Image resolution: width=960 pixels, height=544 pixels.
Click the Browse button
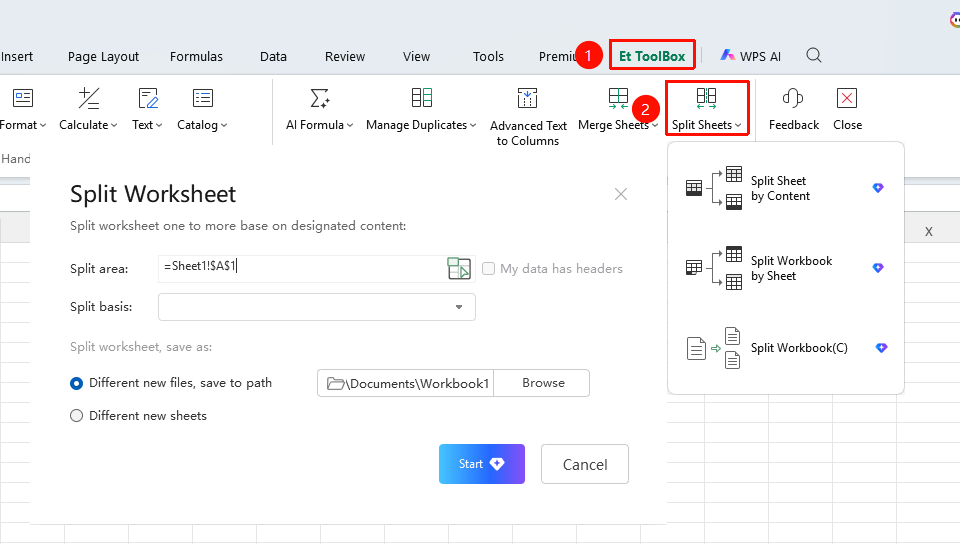click(543, 383)
